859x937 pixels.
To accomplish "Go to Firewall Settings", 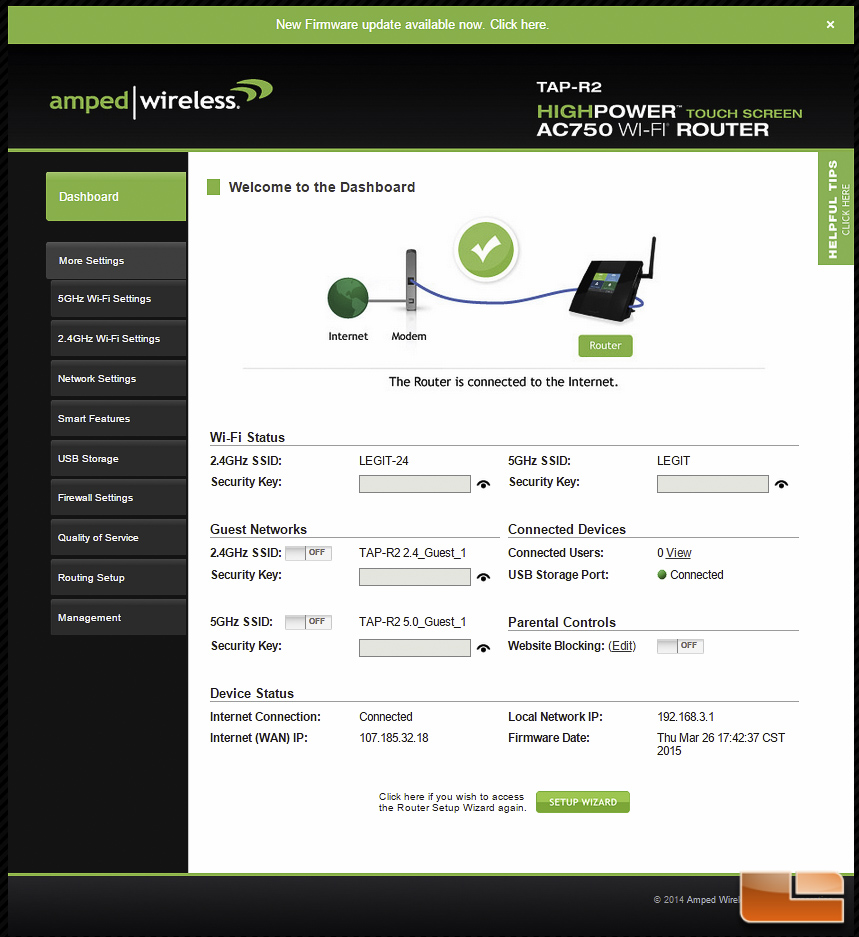I will (118, 498).
